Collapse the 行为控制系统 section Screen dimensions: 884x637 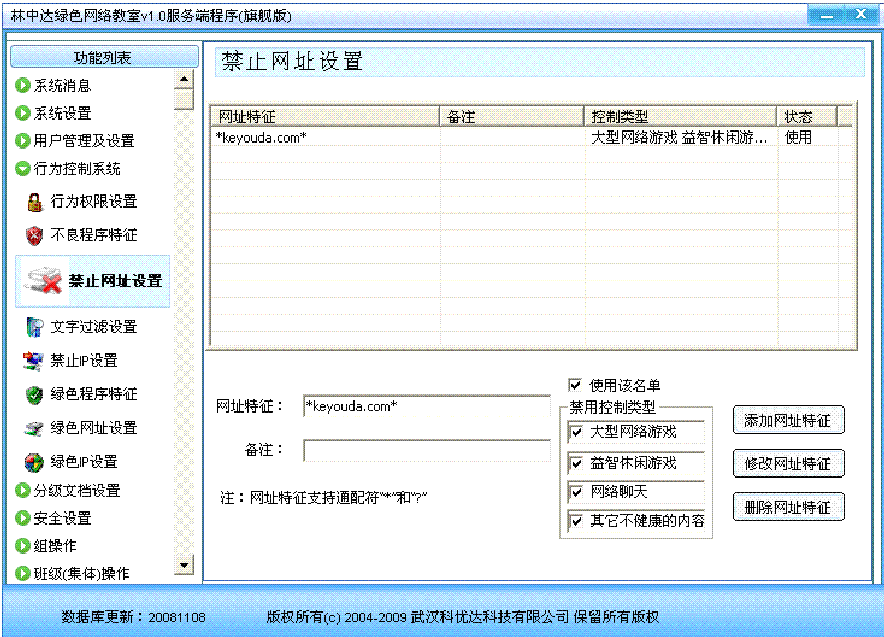pyautogui.click(x=23, y=169)
